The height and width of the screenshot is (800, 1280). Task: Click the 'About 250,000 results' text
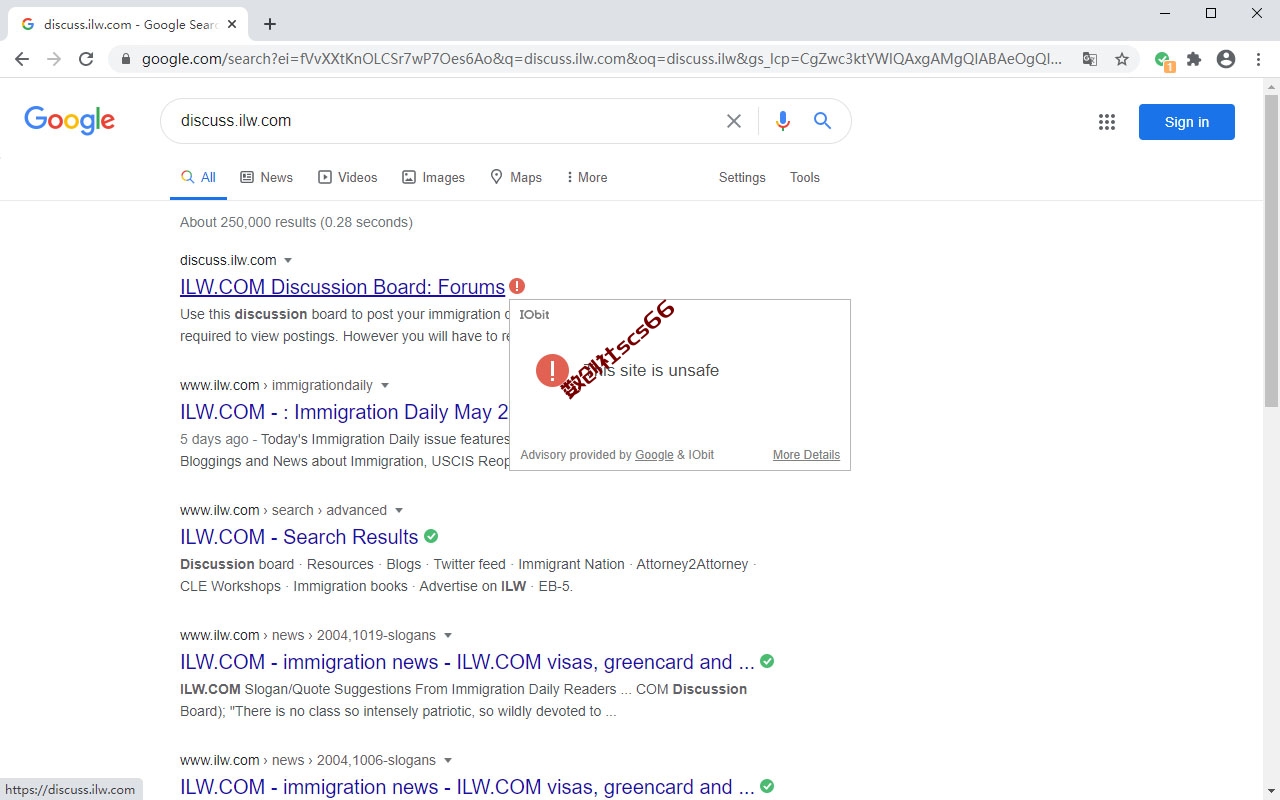tap(296, 222)
